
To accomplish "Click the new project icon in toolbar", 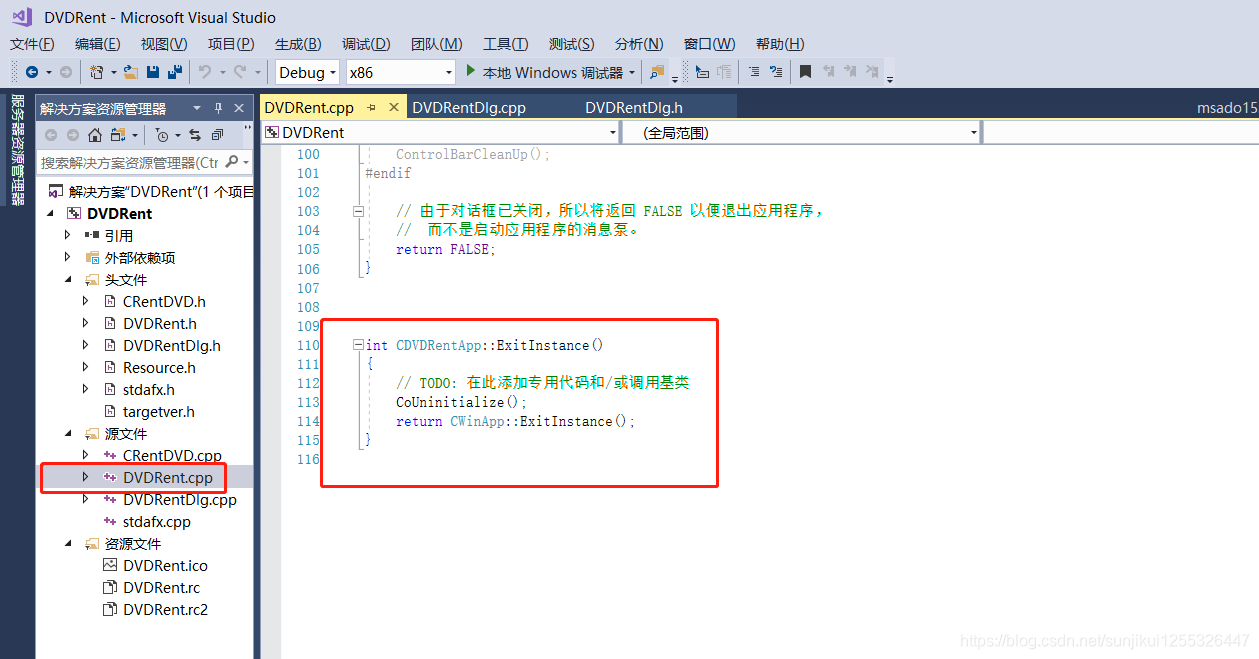I will click(96, 72).
